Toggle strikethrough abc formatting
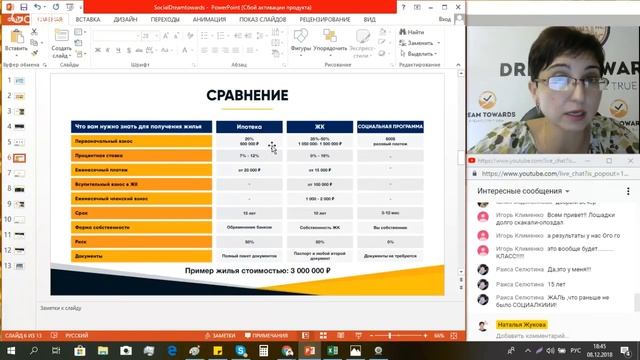 pos(139,50)
